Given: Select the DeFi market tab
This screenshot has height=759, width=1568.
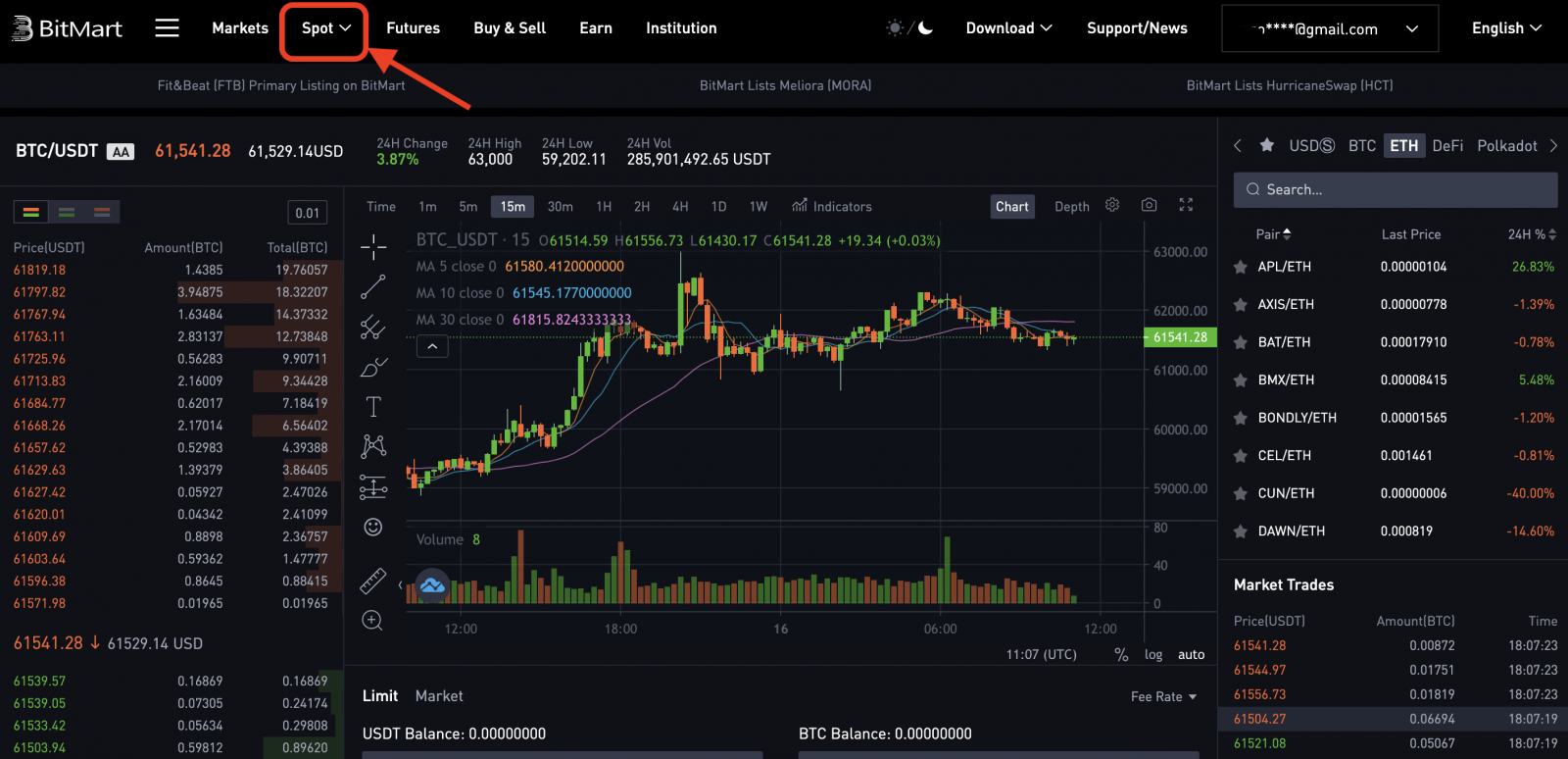Looking at the screenshot, I should click(x=1447, y=146).
